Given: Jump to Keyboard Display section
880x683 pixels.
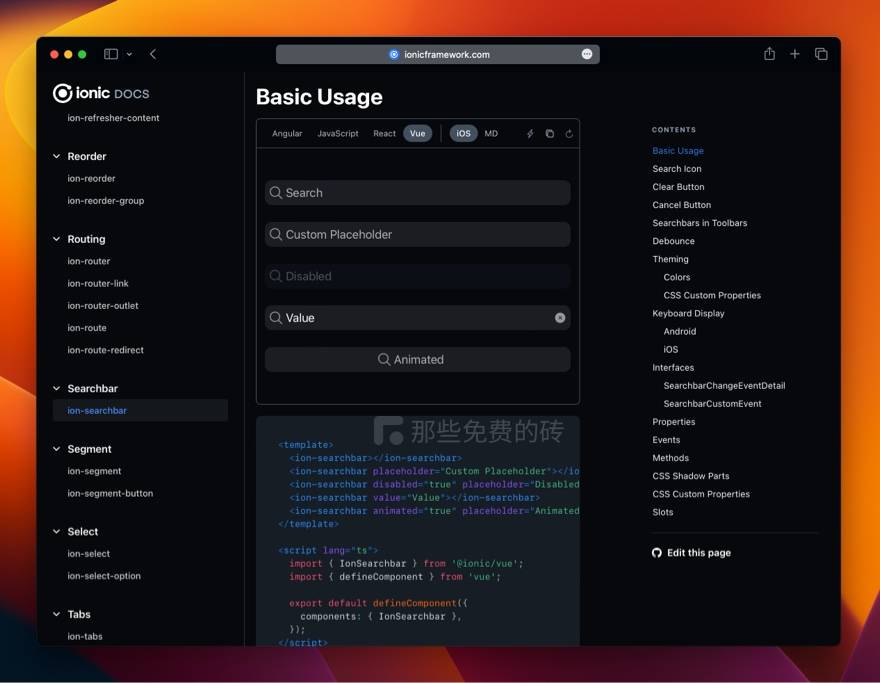Looking at the screenshot, I should pyautogui.click(x=688, y=313).
